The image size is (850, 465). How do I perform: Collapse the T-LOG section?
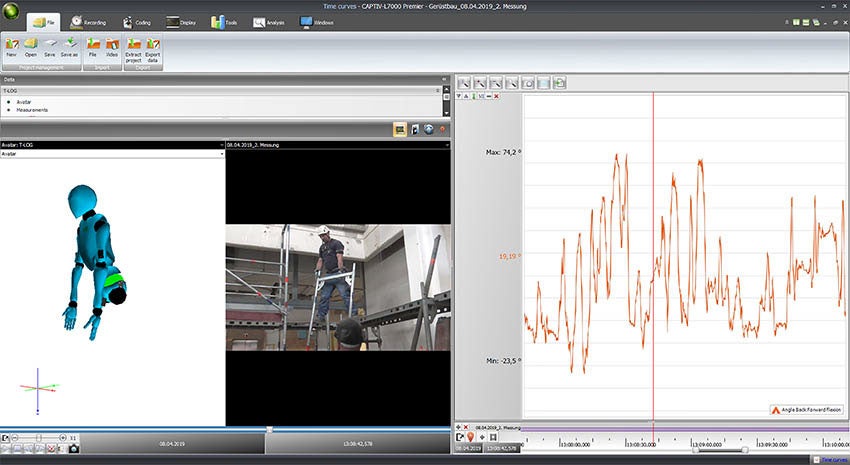click(437, 91)
